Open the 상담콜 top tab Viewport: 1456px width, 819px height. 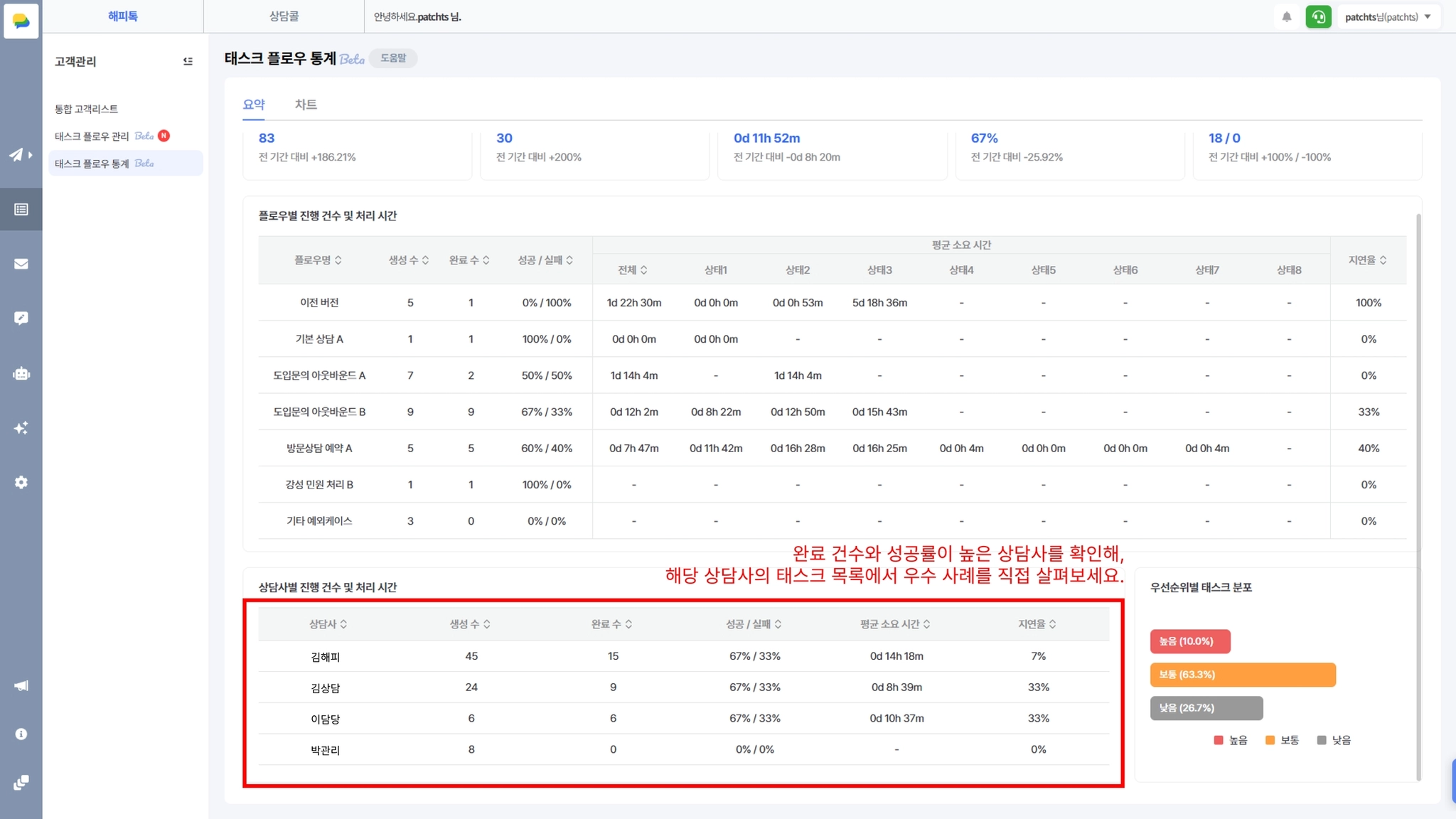tap(284, 16)
